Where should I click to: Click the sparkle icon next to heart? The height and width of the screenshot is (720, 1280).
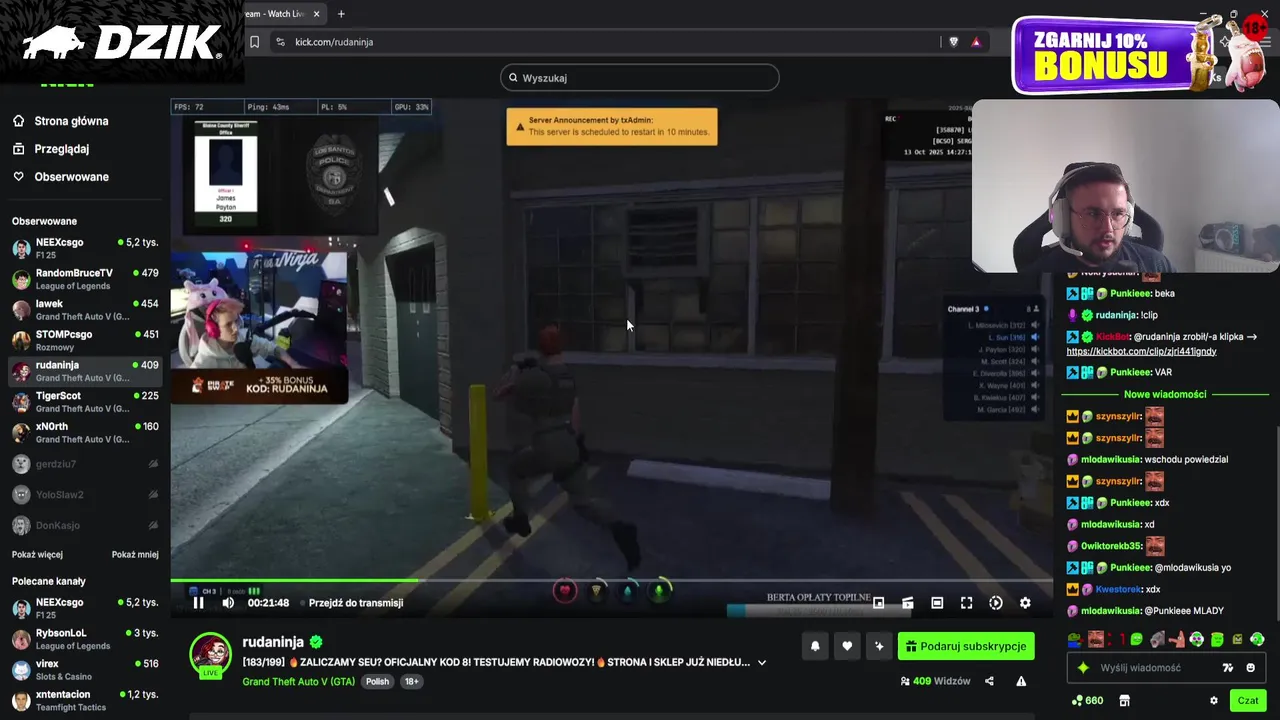(879, 647)
